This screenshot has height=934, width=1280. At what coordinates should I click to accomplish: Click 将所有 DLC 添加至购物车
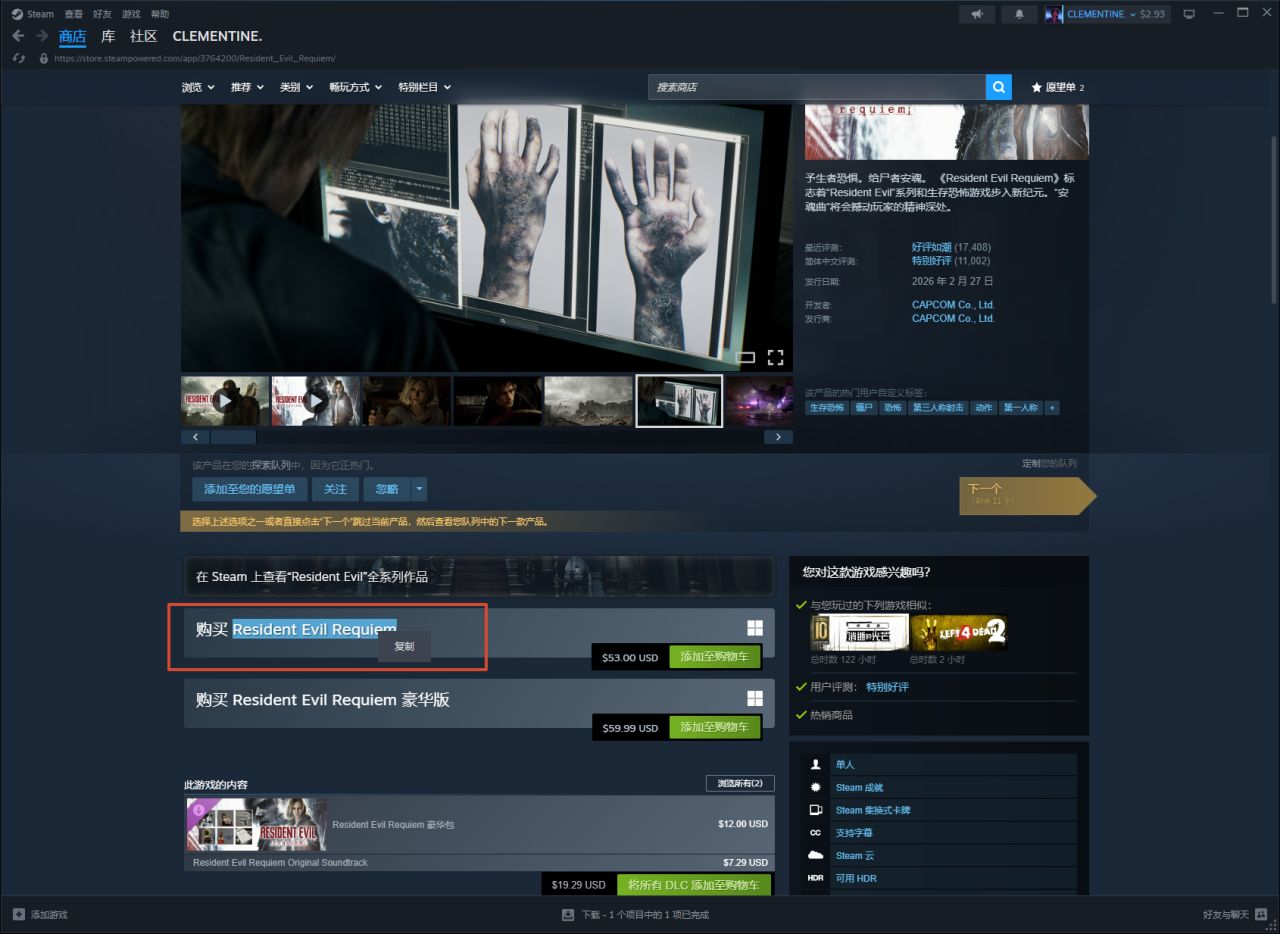pyautogui.click(x=692, y=885)
